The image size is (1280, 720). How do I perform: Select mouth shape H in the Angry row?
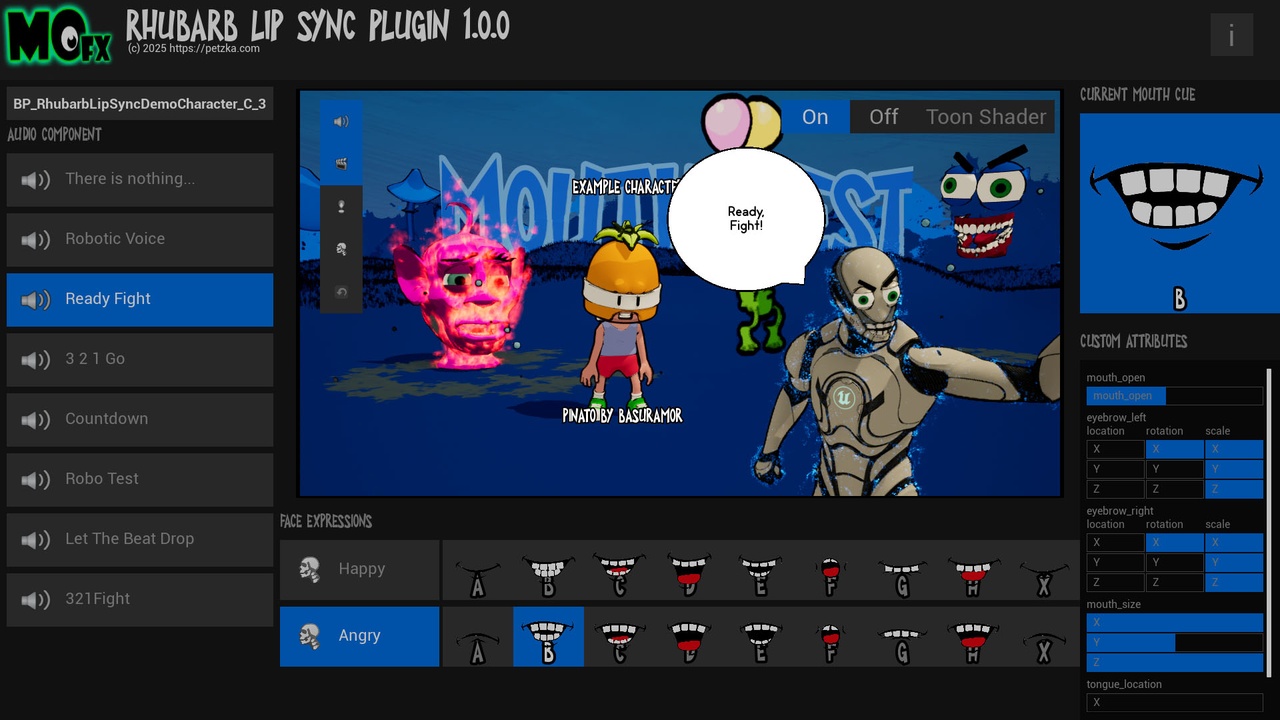click(973, 636)
